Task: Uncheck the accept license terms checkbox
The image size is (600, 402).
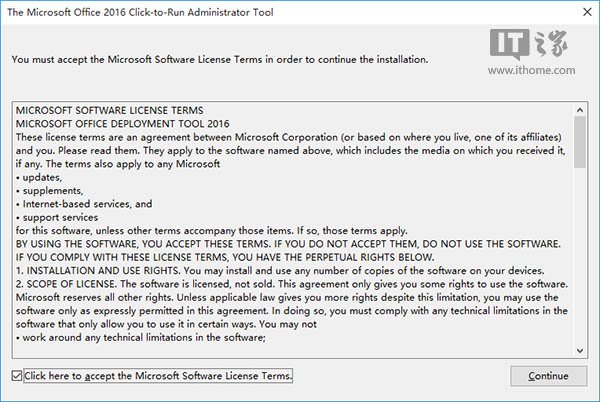Action: point(16,376)
